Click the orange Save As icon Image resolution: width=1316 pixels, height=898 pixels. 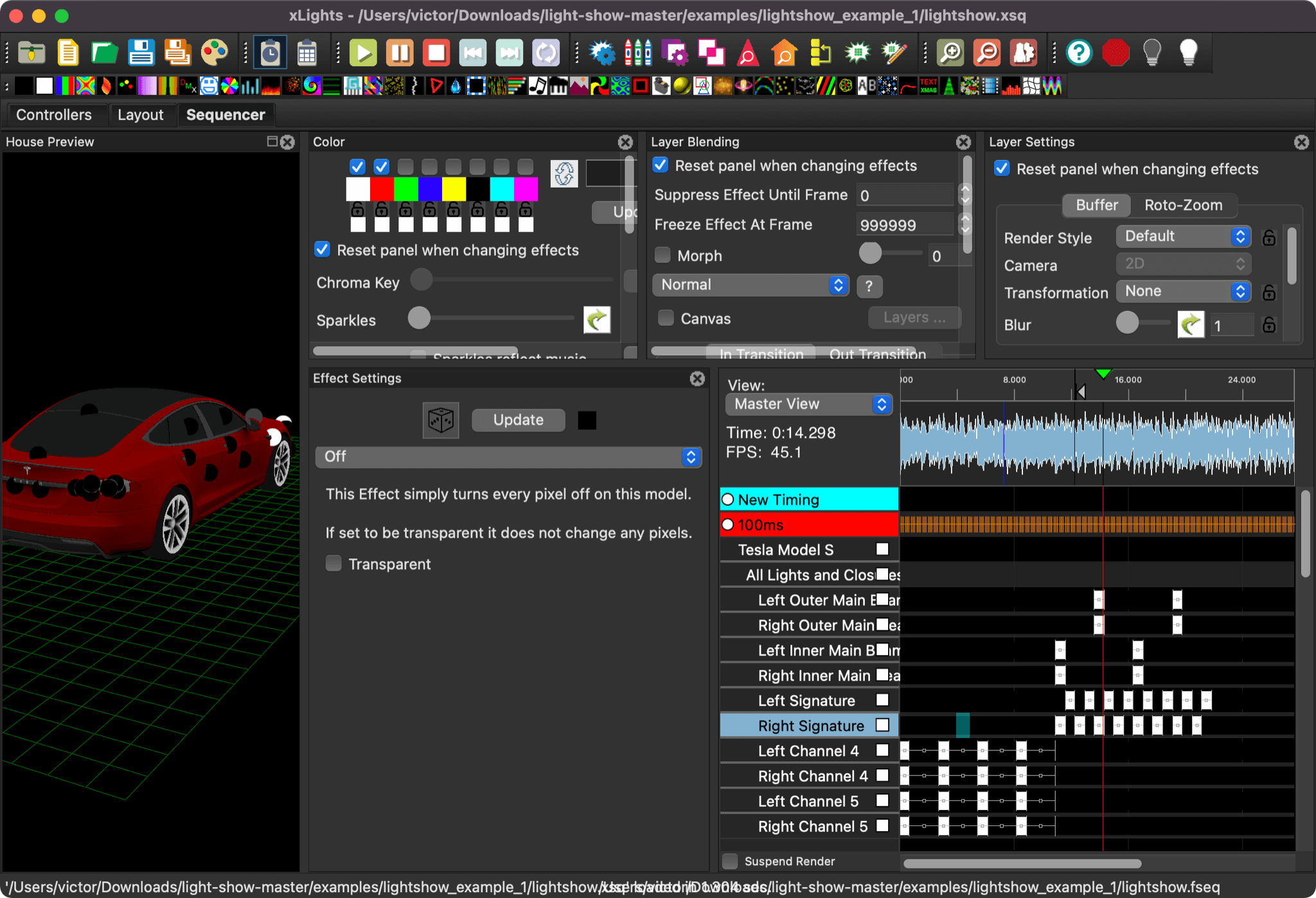point(177,53)
